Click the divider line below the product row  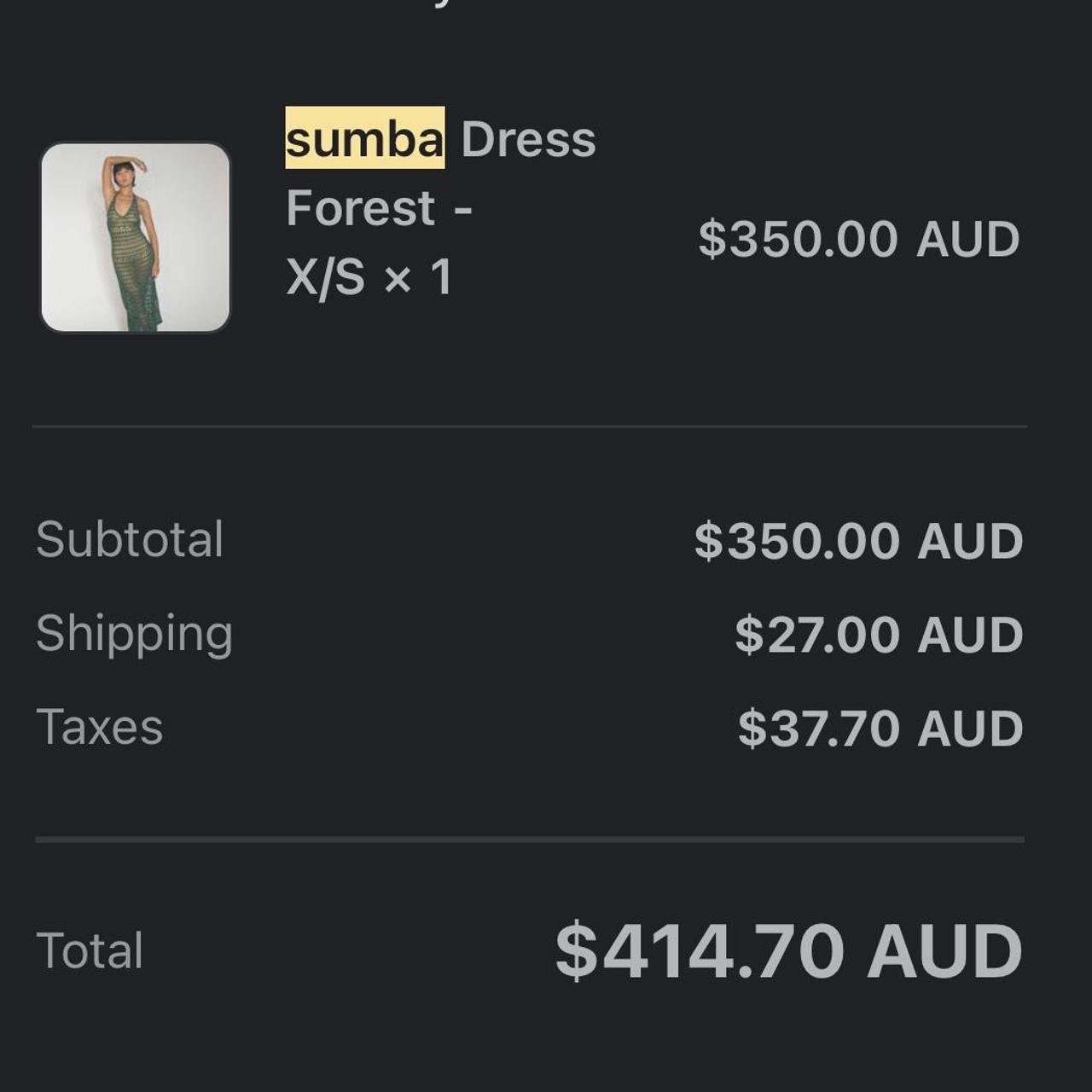coord(529,426)
